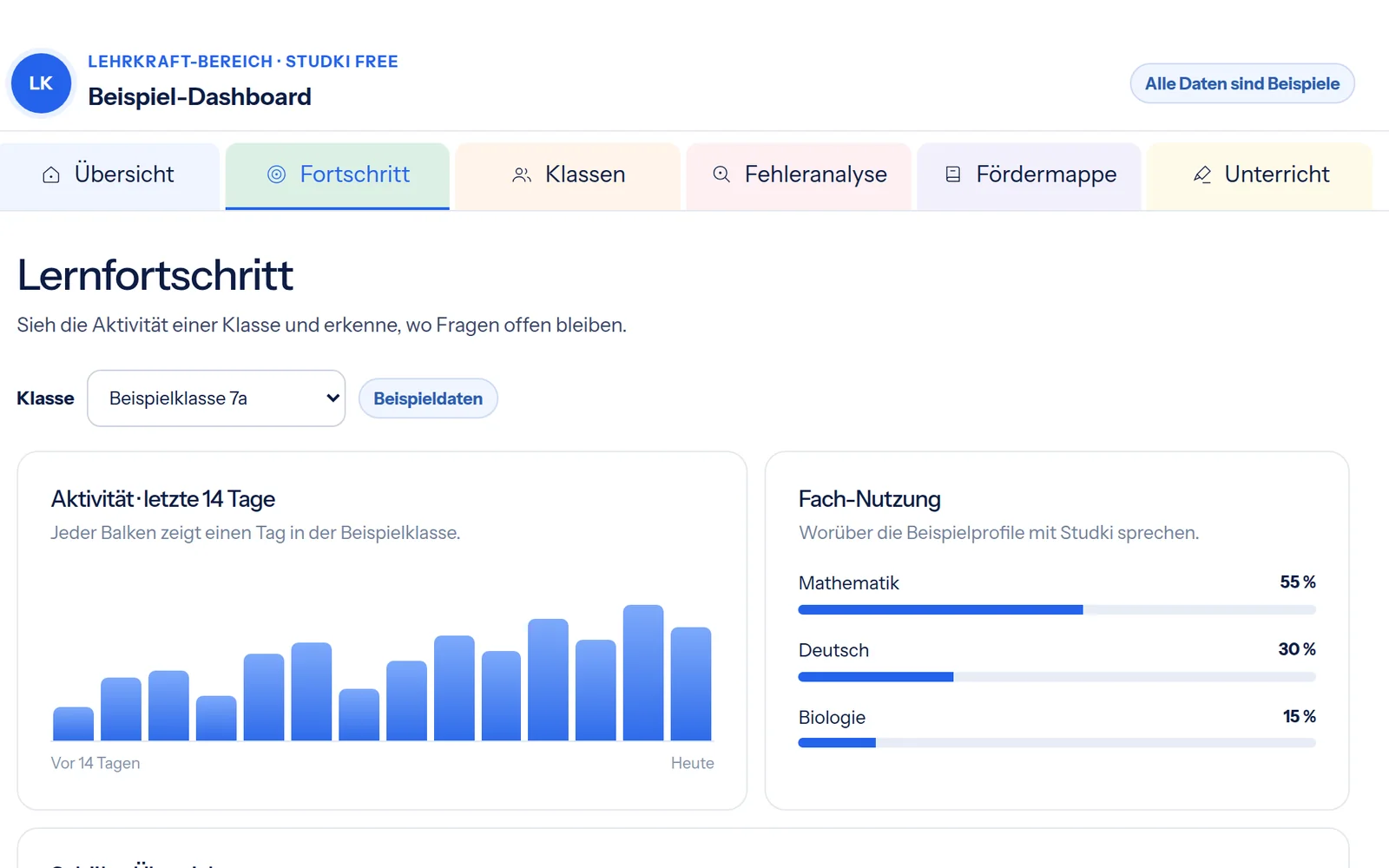Open the Übersicht tab
Image resolution: width=1389 pixels, height=868 pixels.
pos(109,176)
